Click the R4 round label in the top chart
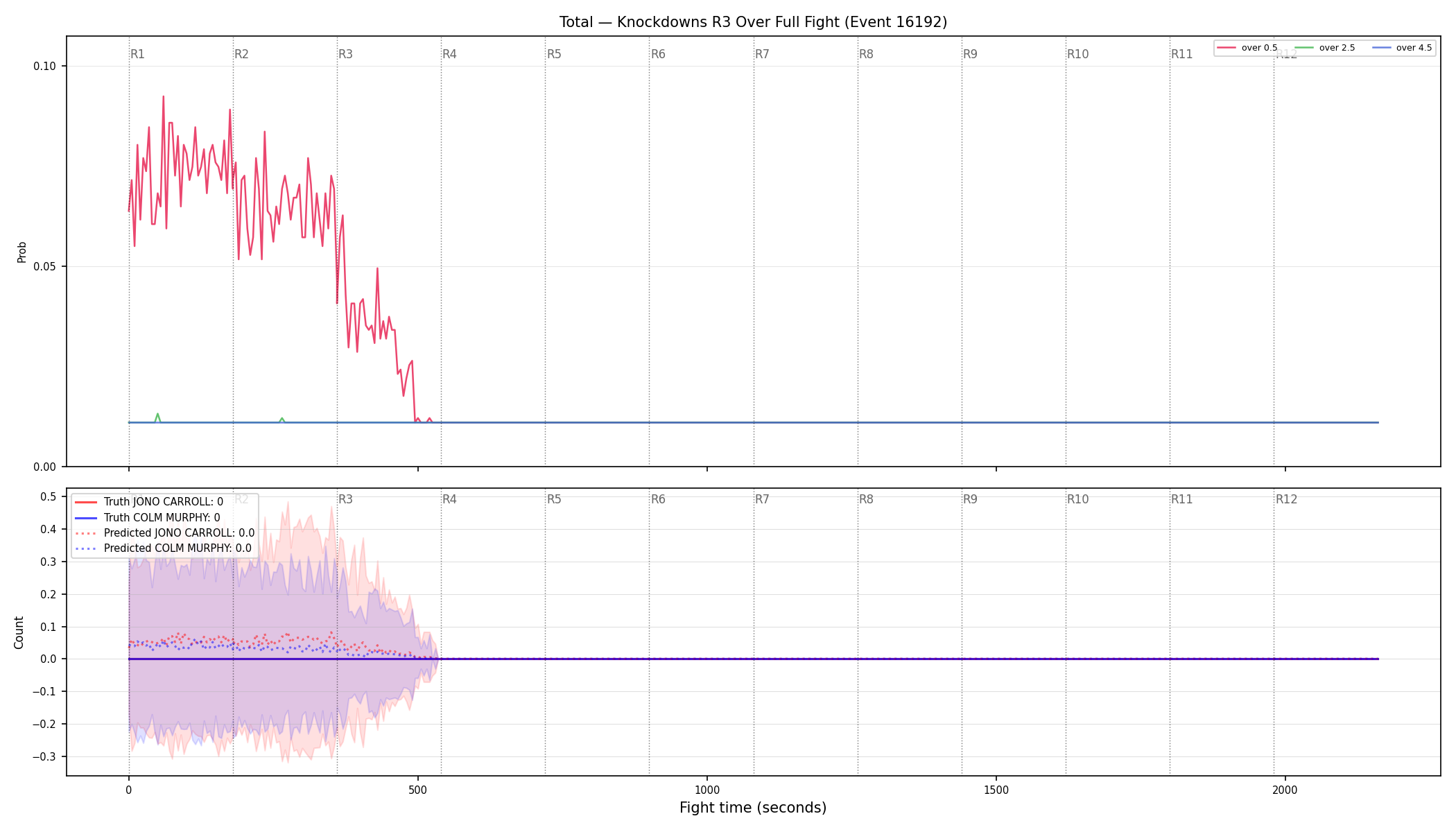The image size is (1456, 832). pyautogui.click(x=449, y=54)
